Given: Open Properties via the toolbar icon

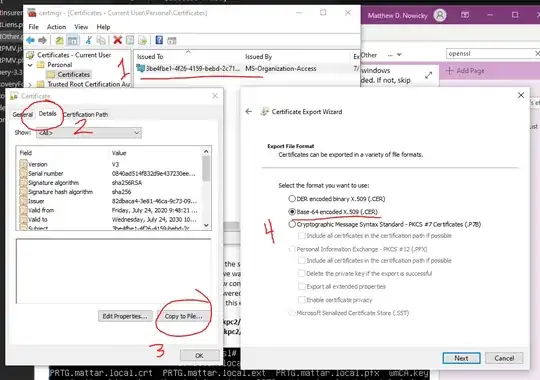Looking at the screenshot, I should 130,40.
